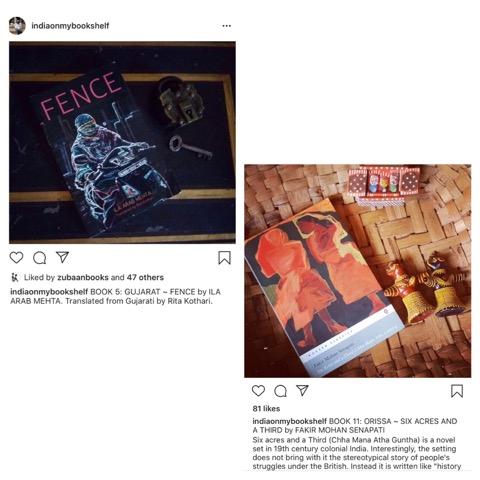Screen dimensions: 480x480
Task: Open indiaonmybookshelf profile picture
Action: click(x=17, y=26)
